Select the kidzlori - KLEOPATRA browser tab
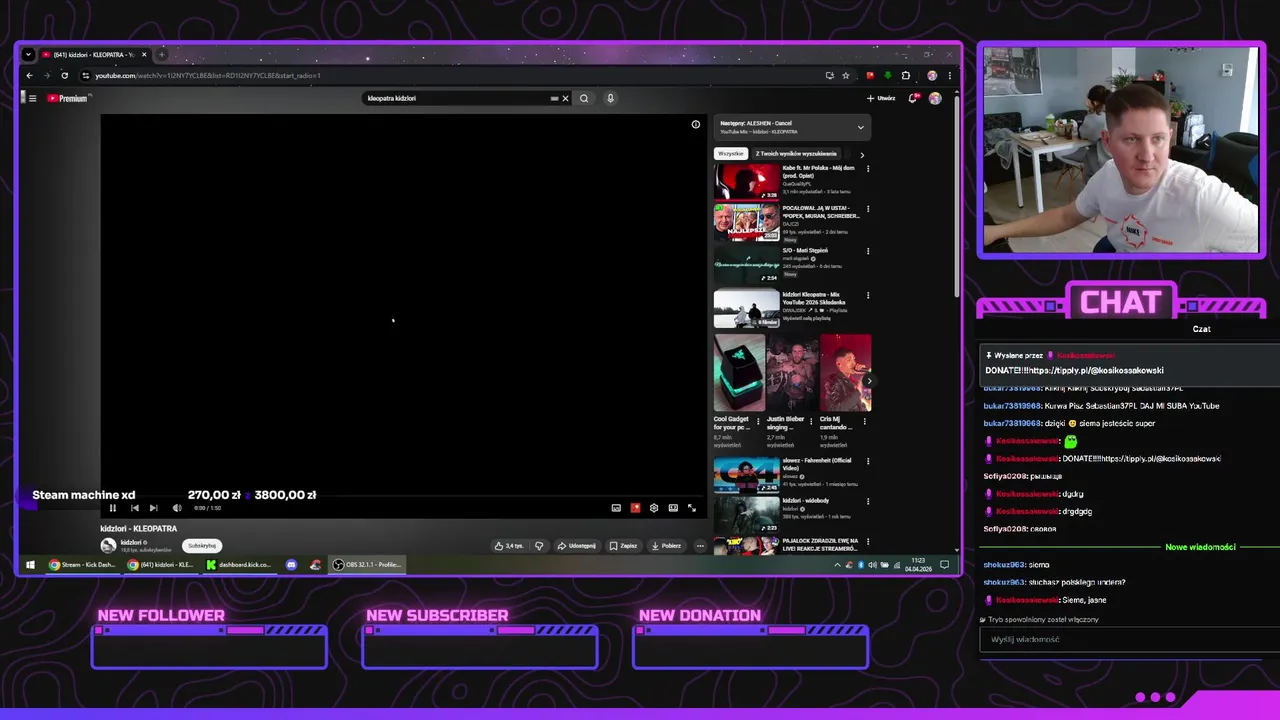 point(94,54)
